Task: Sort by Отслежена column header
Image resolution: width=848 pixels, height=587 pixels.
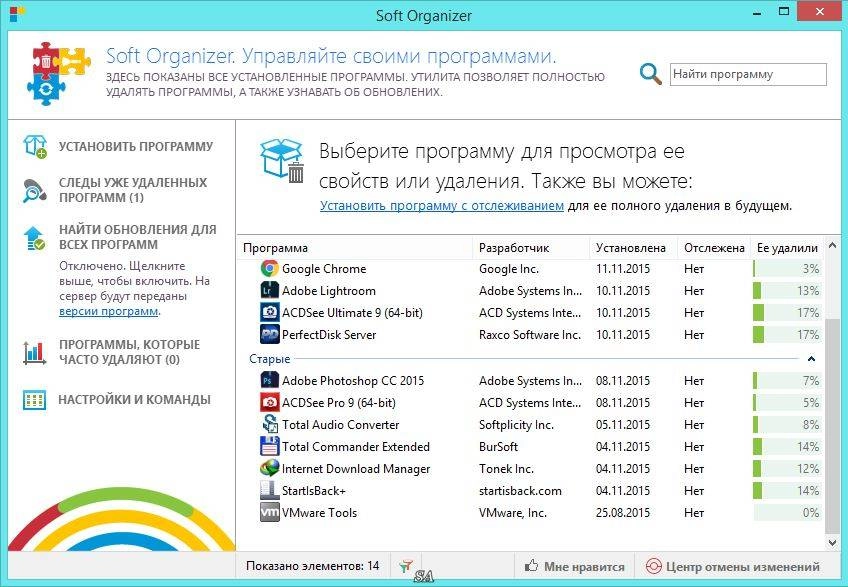Action: [714, 248]
